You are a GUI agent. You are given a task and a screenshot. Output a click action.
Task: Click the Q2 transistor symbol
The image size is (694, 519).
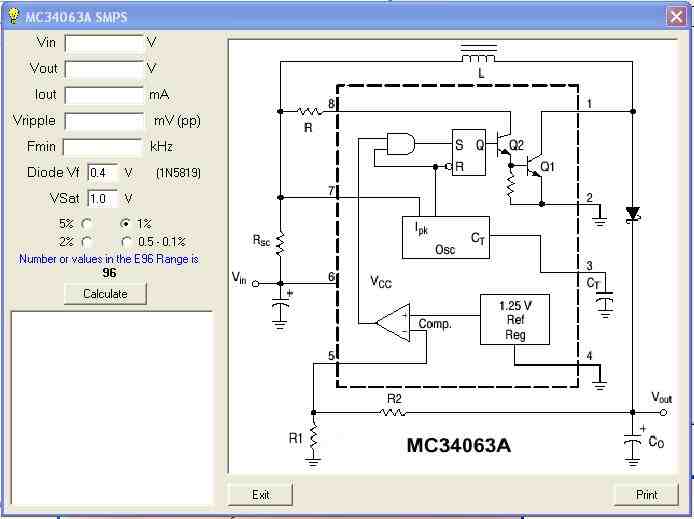click(504, 143)
